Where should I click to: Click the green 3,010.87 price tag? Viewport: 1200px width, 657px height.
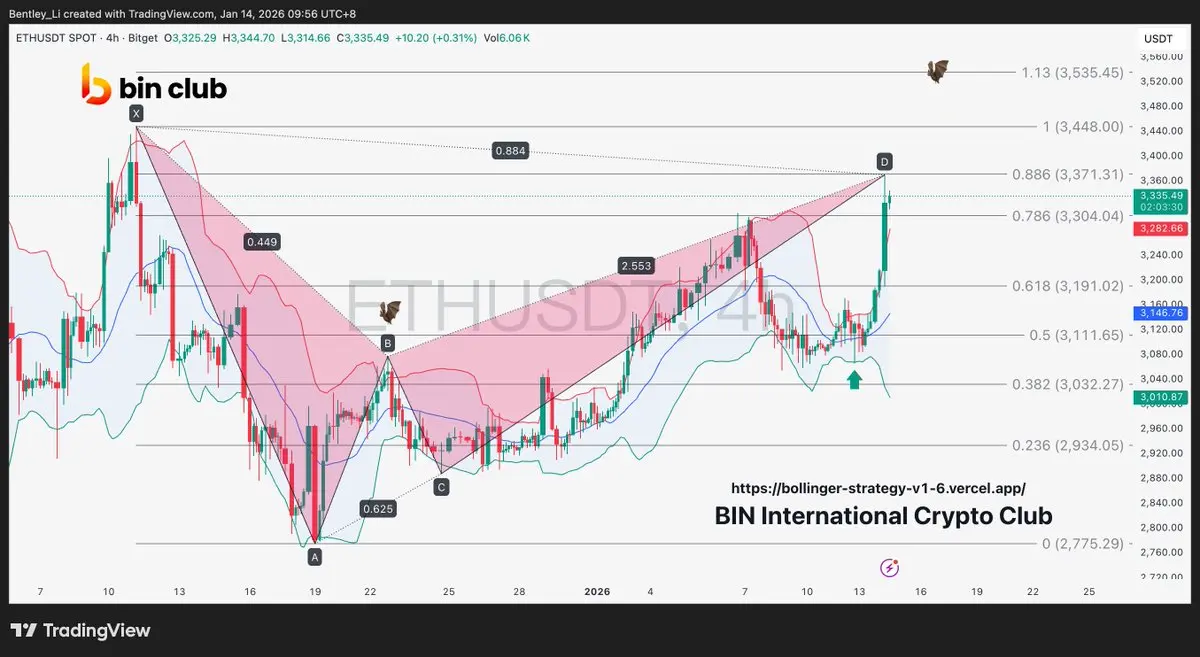click(1161, 398)
